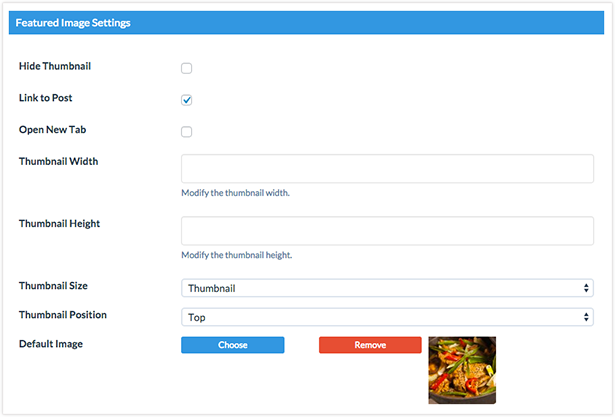Click the food default image thumbnail

462,370
